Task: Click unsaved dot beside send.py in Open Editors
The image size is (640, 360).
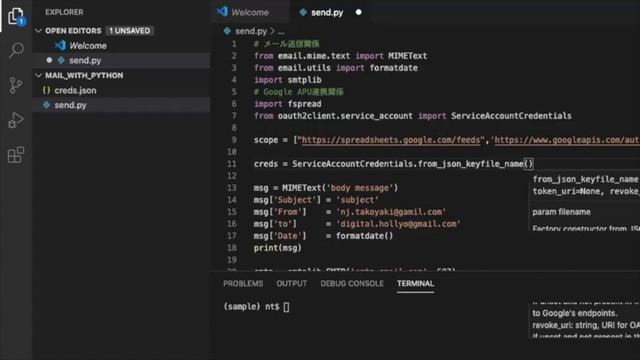Action: click(49, 60)
